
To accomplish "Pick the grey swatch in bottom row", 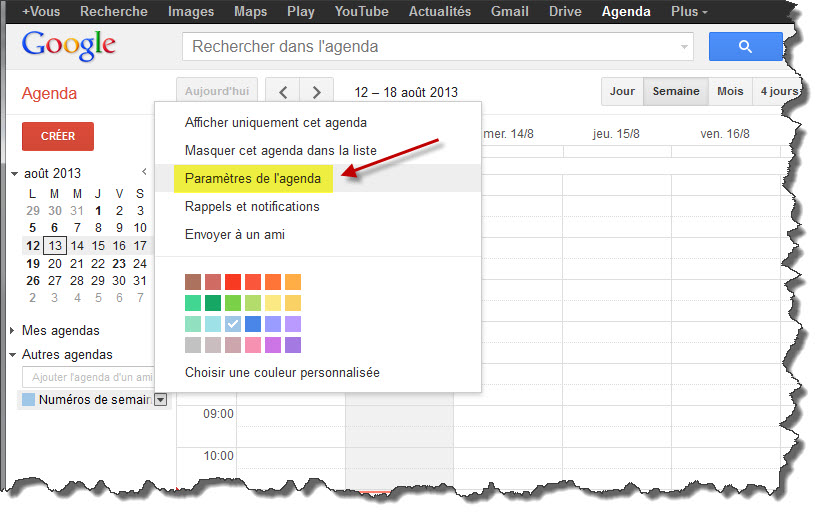I will click(x=193, y=345).
